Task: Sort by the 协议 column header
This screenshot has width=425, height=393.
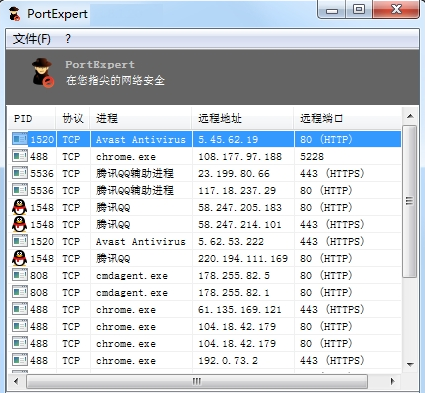Action: tap(73, 118)
